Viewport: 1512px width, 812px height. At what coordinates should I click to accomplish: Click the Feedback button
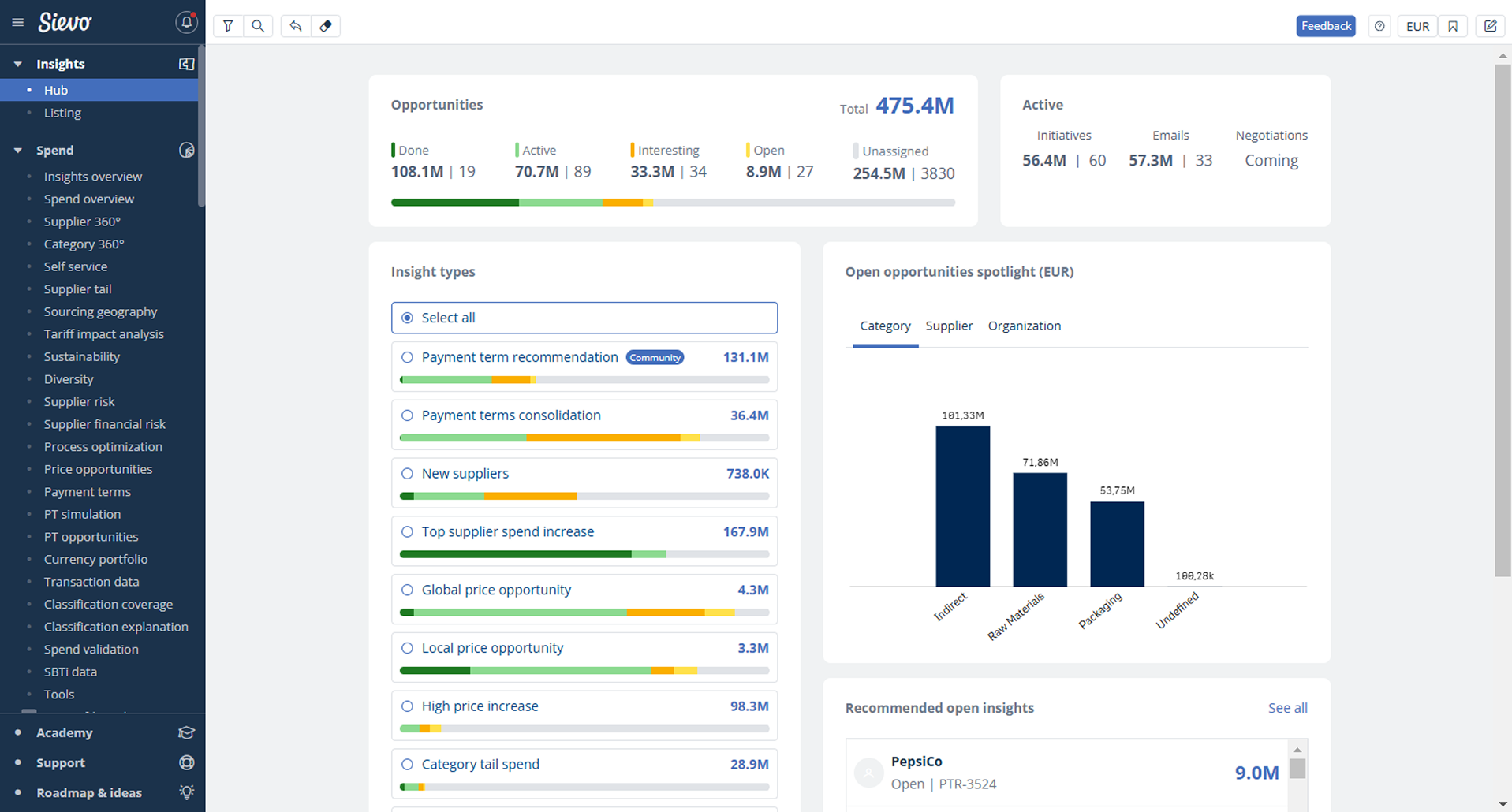[x=1326, y=26]
